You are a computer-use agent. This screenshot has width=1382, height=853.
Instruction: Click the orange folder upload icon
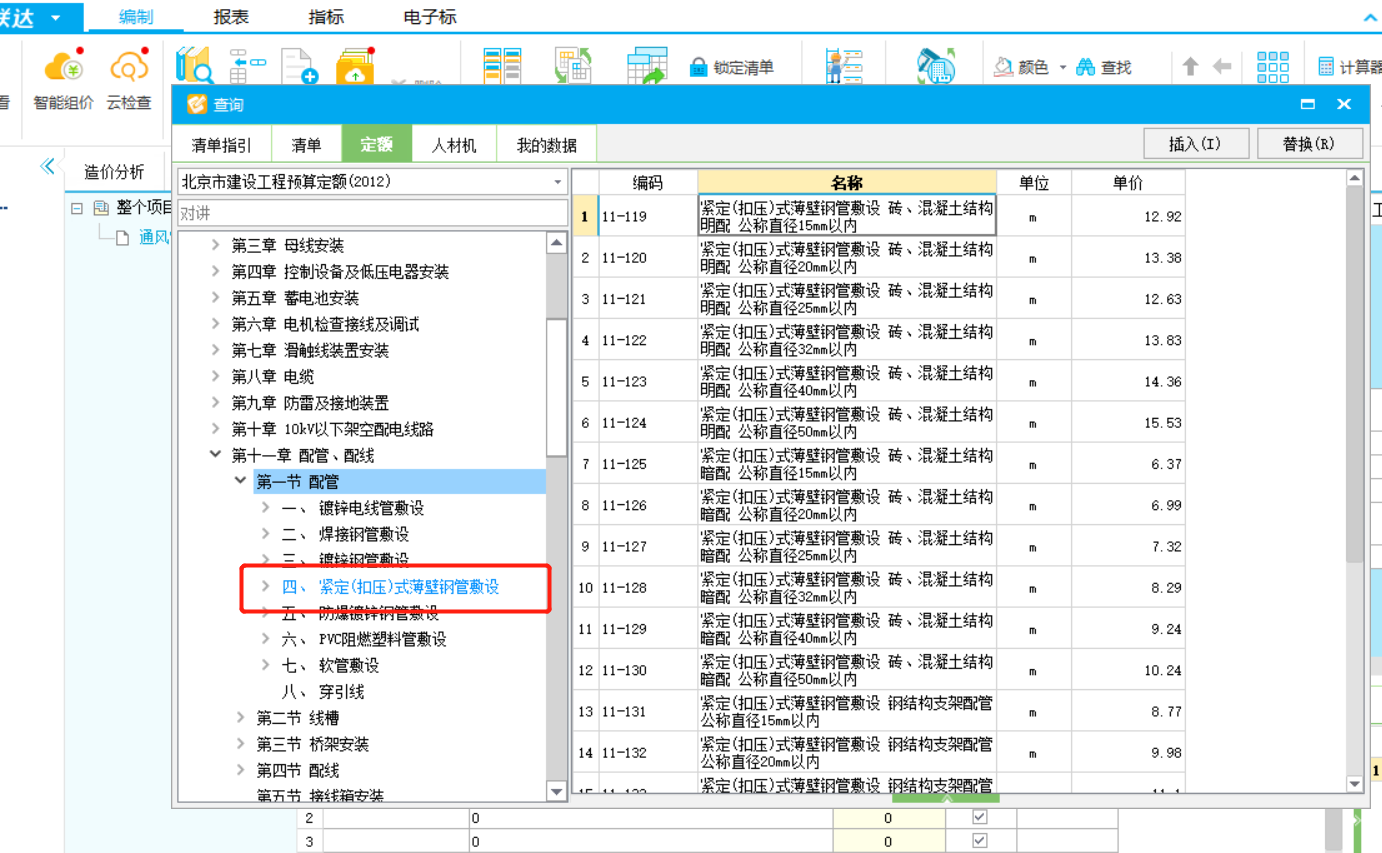click(355, 66)
